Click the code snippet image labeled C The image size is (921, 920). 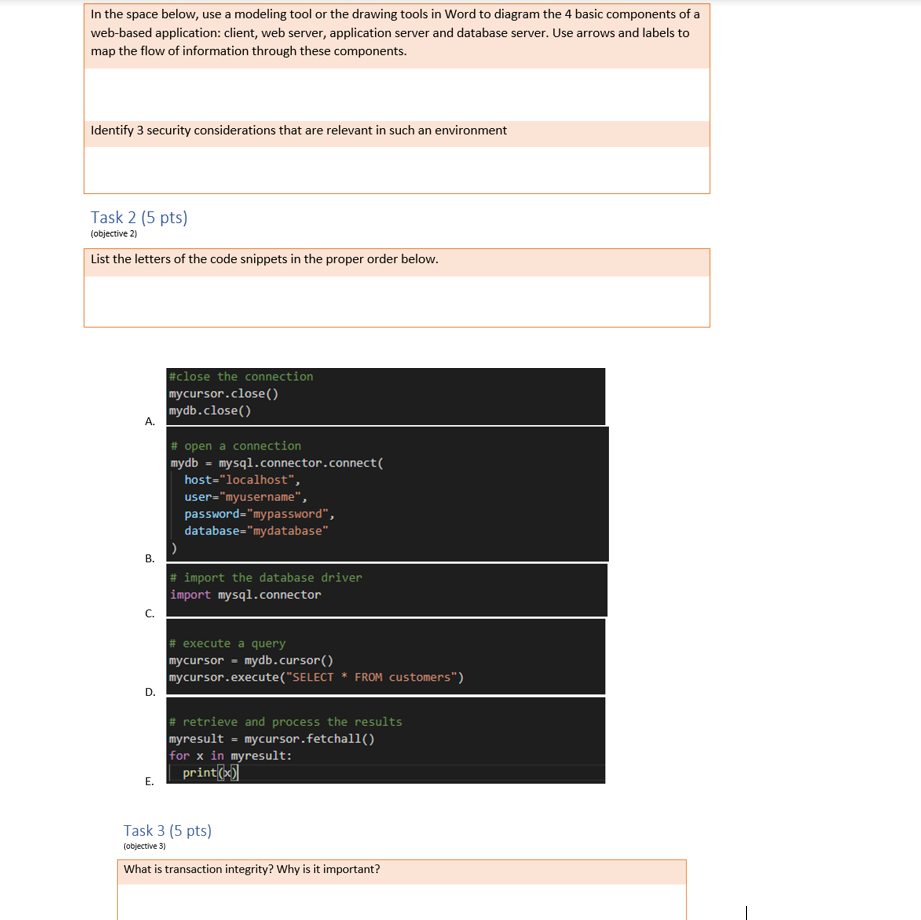(385, 589)
